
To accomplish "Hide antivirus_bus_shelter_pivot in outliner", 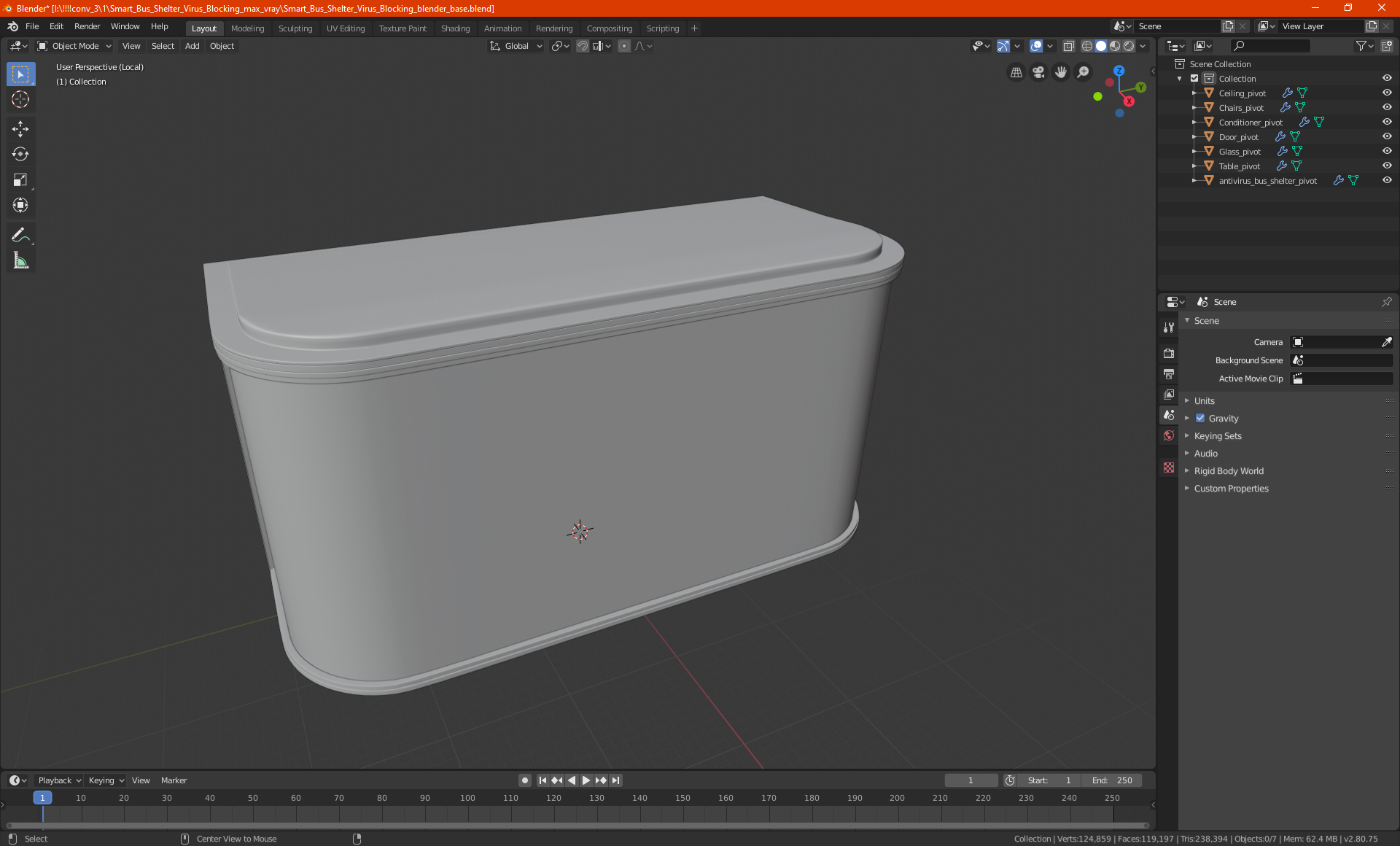I will tap(1387, 180).
